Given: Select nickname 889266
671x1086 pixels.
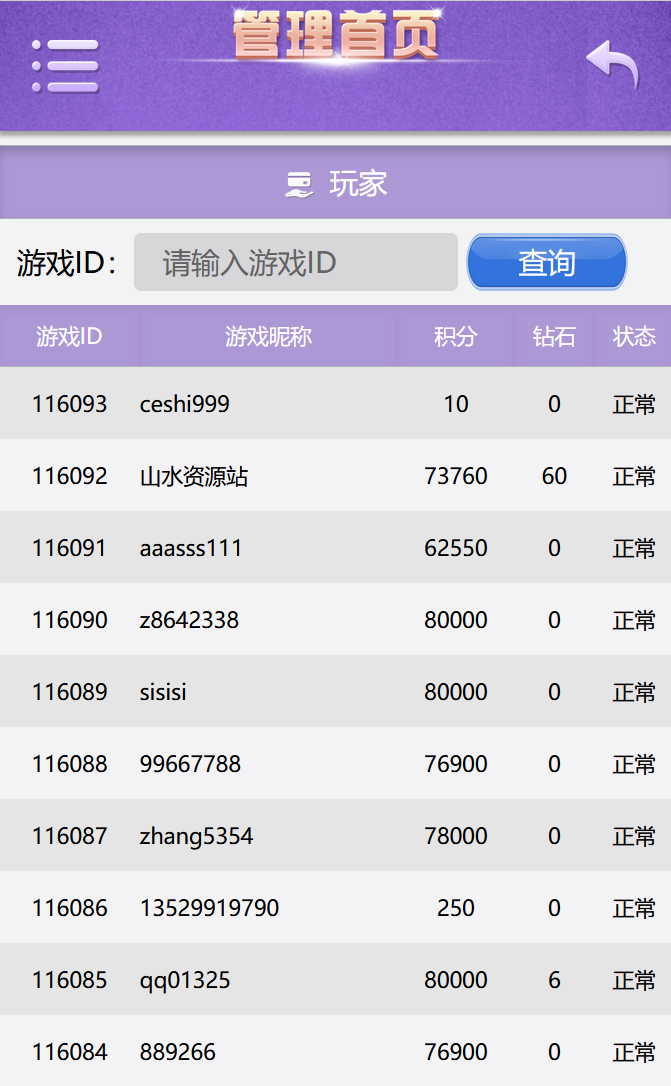Looking at the screenshot, I should point(178,1052).
